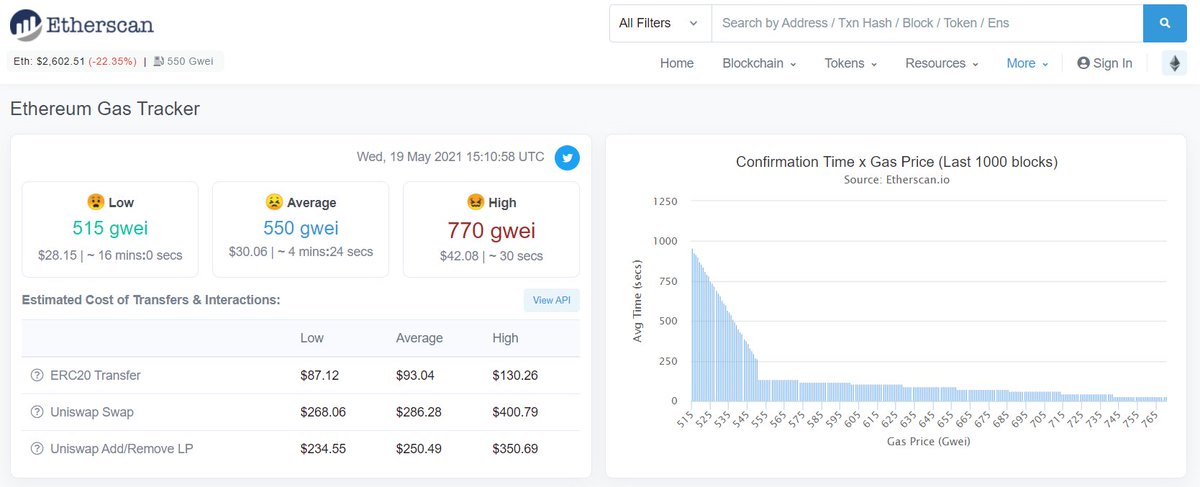This screenshot has height=487, width=1200.
Task: Click the $400.79 Uniswap Swap high cost
Action: [515, 412]
